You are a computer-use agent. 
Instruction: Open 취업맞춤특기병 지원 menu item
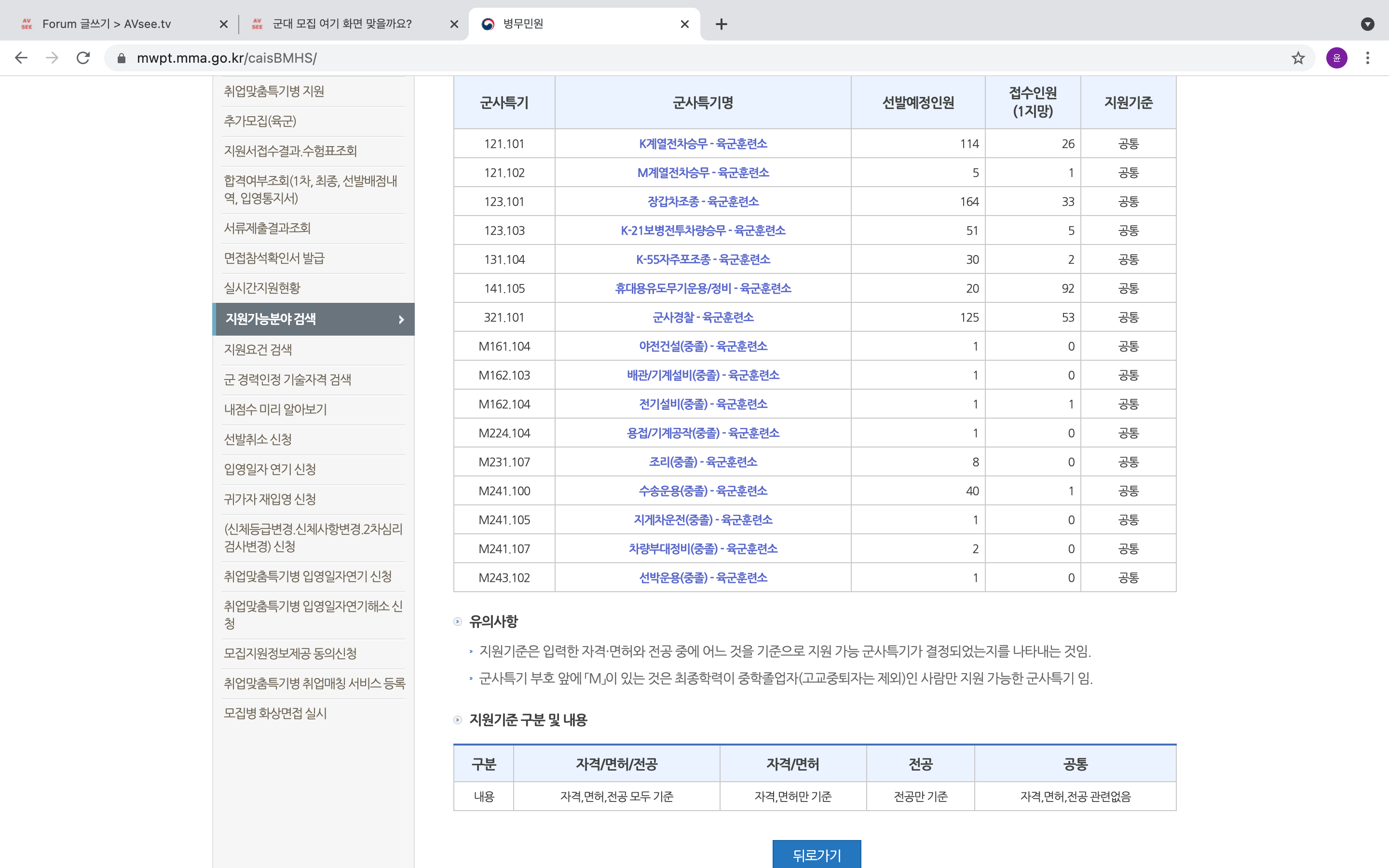click(x=274, y=91)
